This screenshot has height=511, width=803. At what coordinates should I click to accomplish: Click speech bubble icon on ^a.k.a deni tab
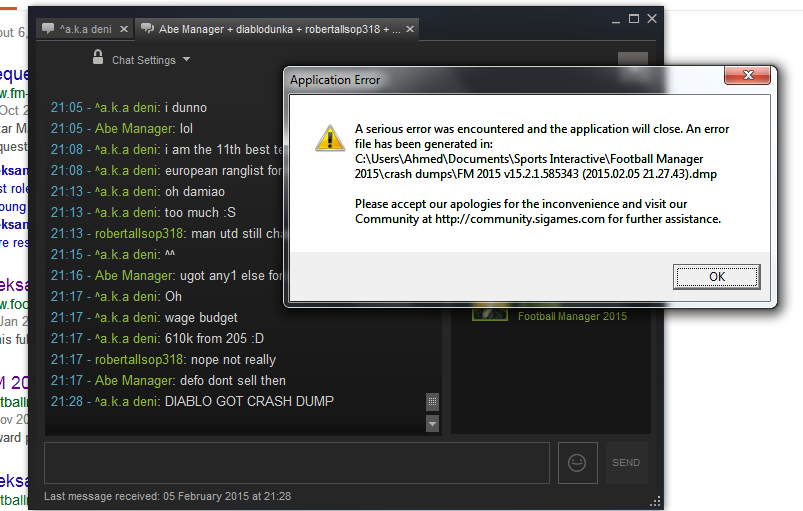click(x=48, y=28)
